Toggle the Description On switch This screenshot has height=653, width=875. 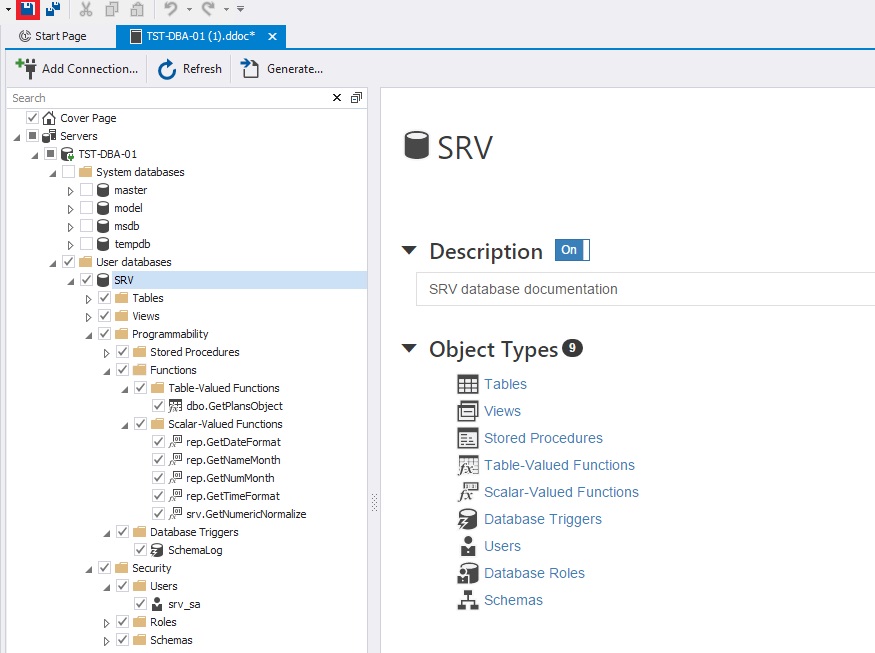pyautogui.click(x=572, y=250)
